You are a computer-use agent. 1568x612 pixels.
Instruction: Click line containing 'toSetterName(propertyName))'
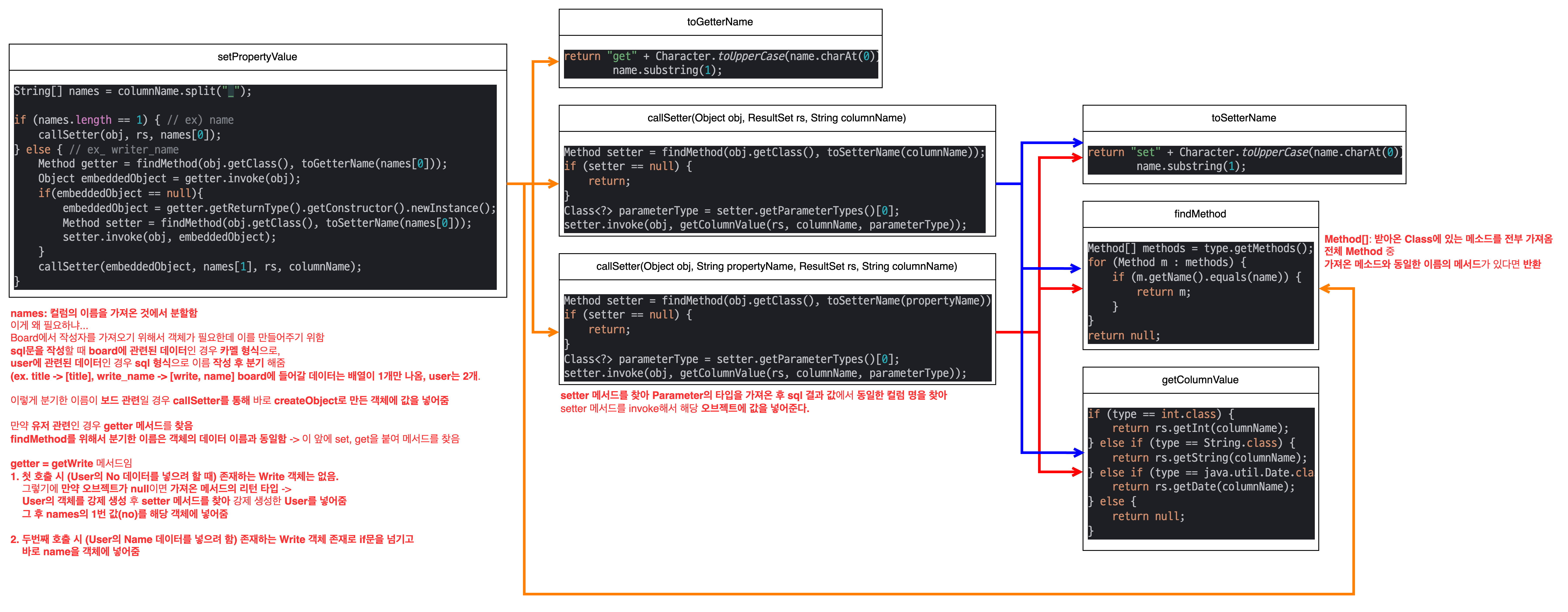(777, 301)
